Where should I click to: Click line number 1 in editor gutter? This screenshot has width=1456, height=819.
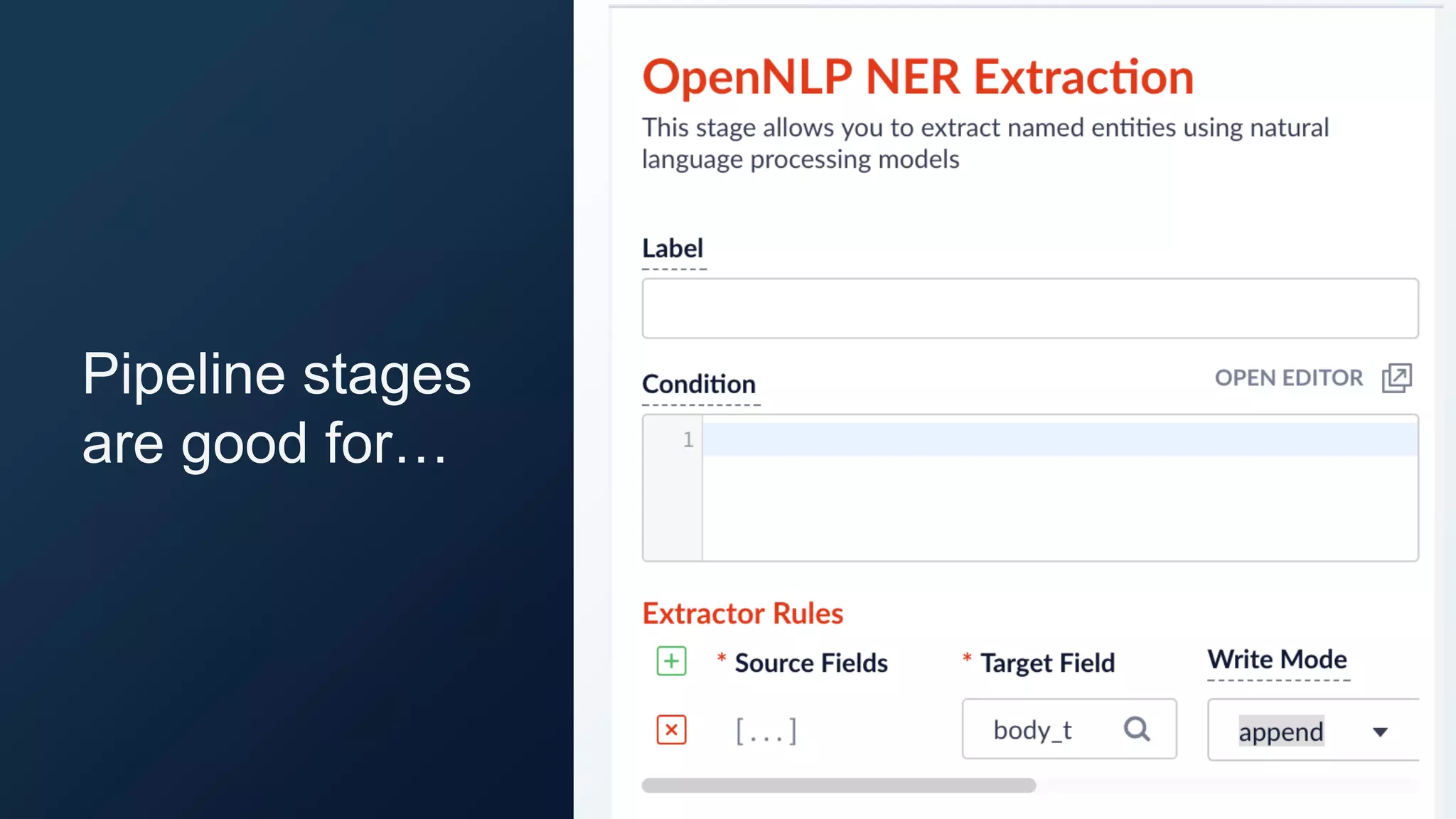point(688,440)
